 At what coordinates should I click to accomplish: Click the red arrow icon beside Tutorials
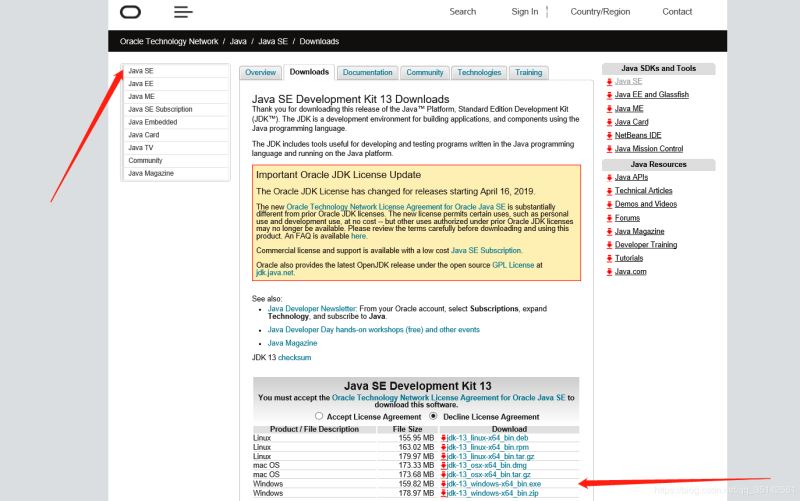click(609, 259)
